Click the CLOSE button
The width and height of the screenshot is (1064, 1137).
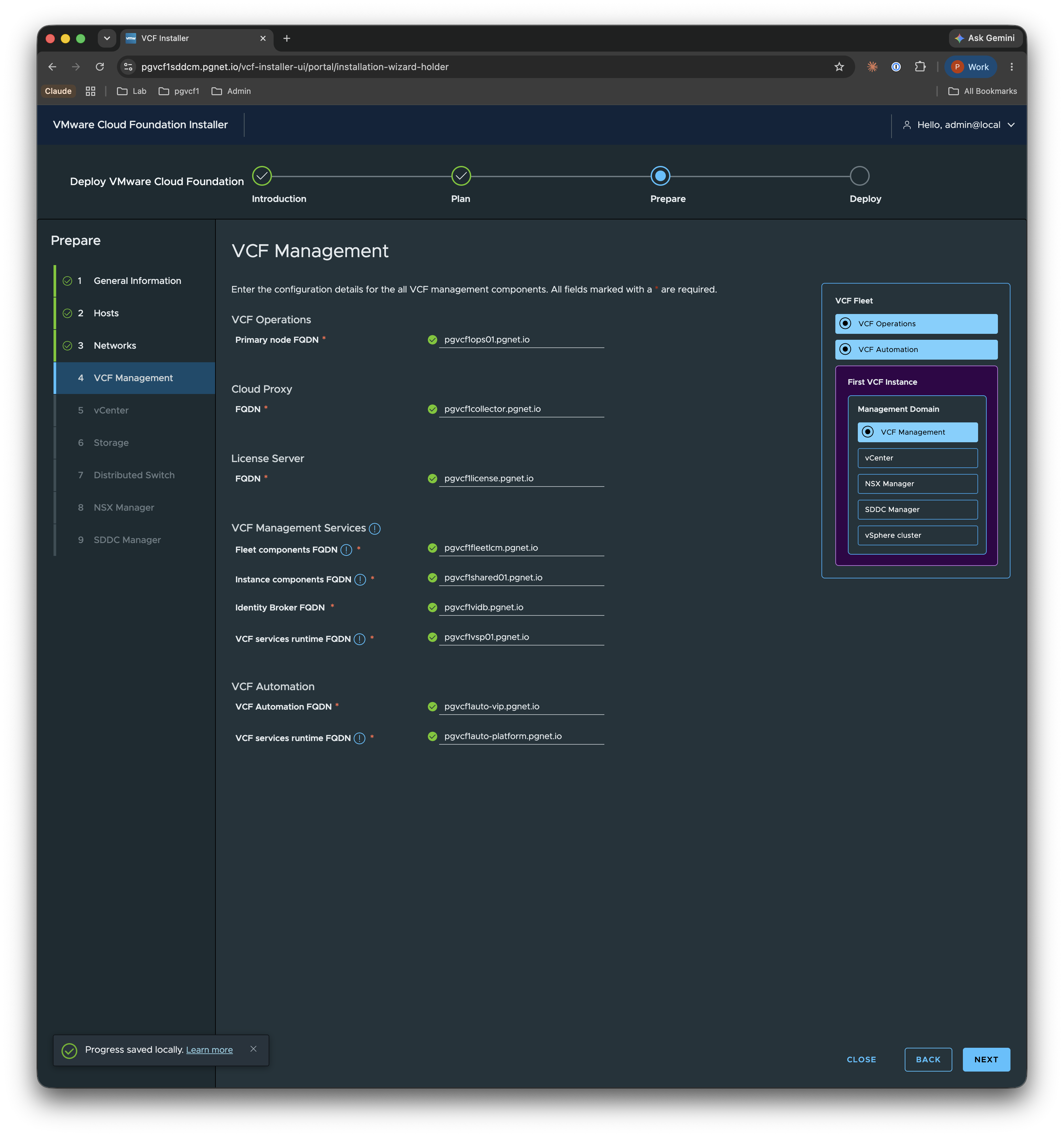(x=861, y=1059)
